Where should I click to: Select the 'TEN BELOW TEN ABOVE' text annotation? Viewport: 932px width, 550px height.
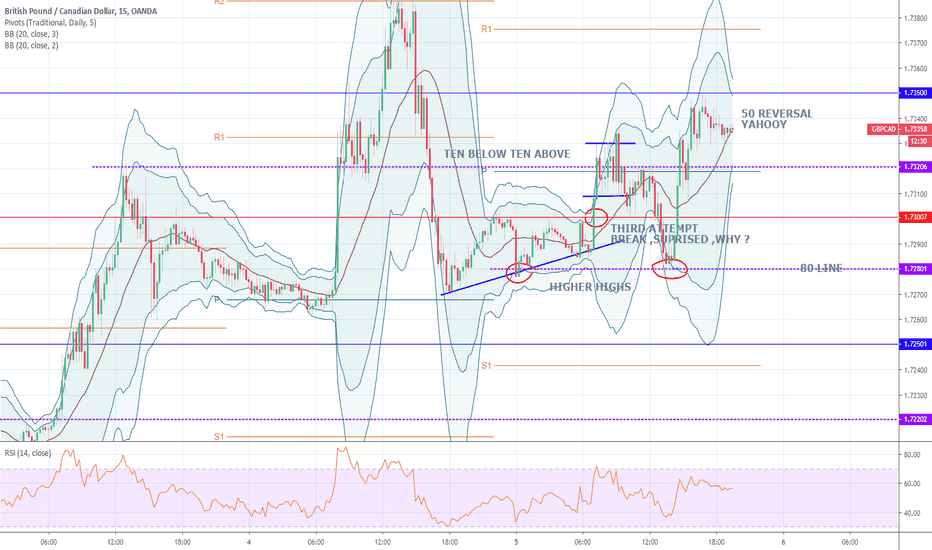tap(507, 153)
